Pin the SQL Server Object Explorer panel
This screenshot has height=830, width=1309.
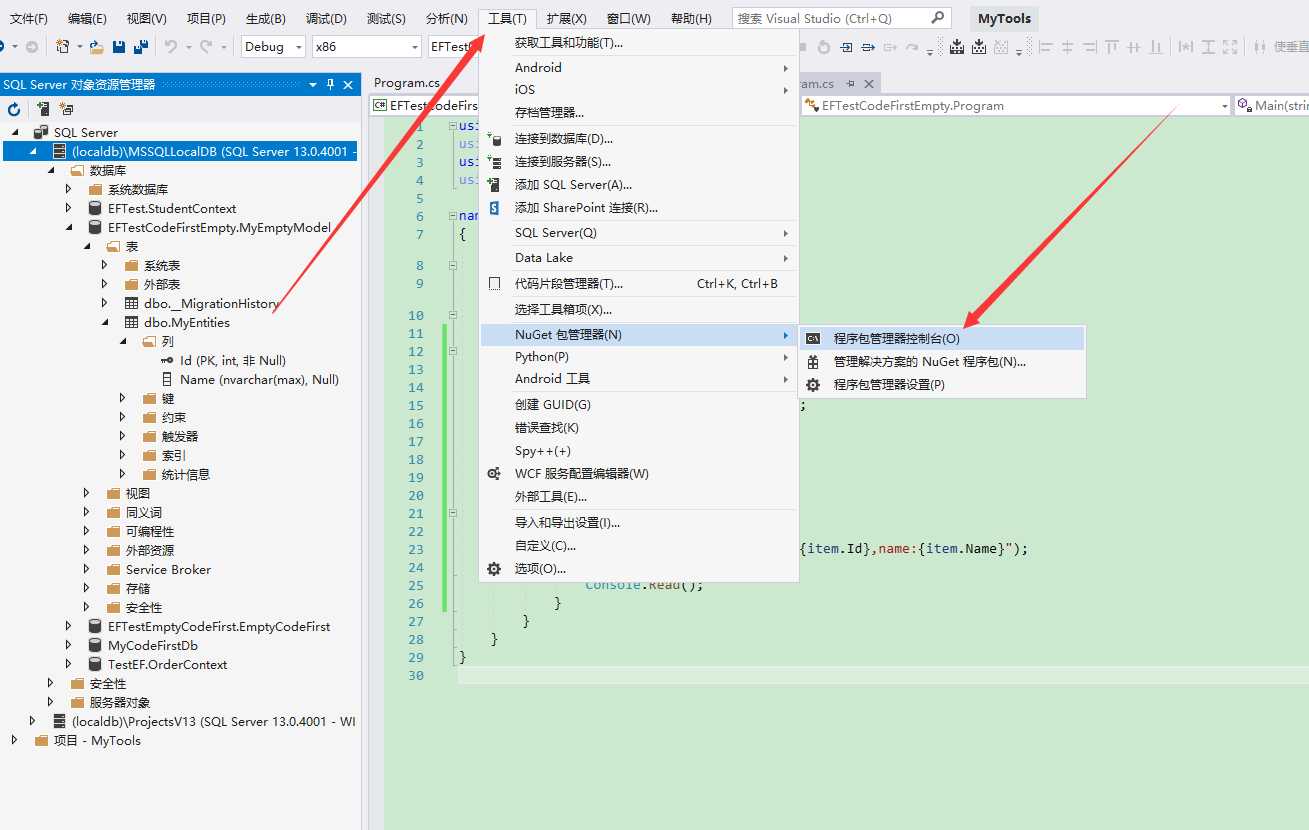pyautogui.click(x=331, y=85)
